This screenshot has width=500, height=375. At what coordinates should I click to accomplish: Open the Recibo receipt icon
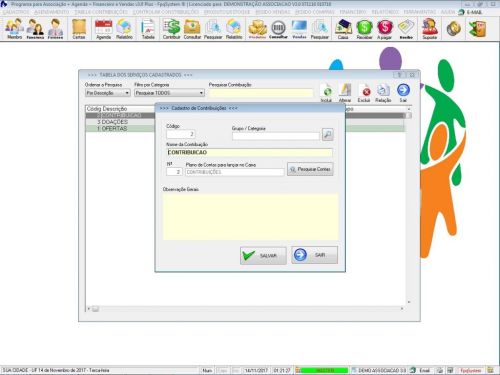tap(406, 29)
